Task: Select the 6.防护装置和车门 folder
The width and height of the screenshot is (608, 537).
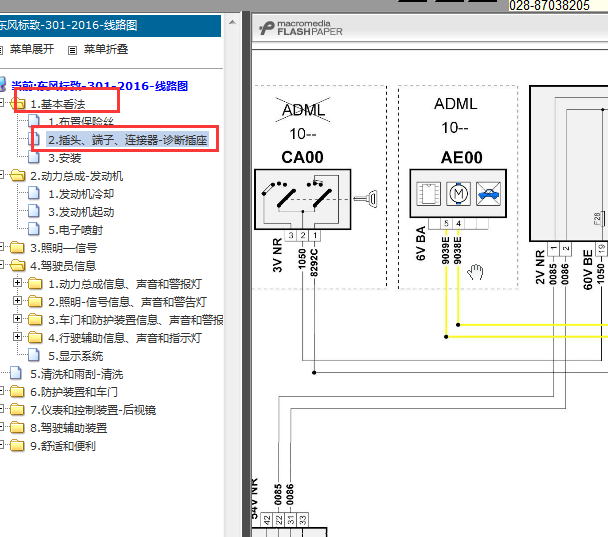Action: 74,392
